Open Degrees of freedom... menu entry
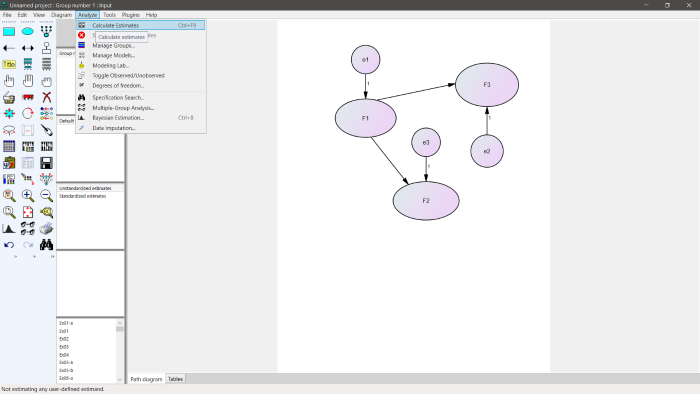The image size is (700, 394). click(141, 86)
